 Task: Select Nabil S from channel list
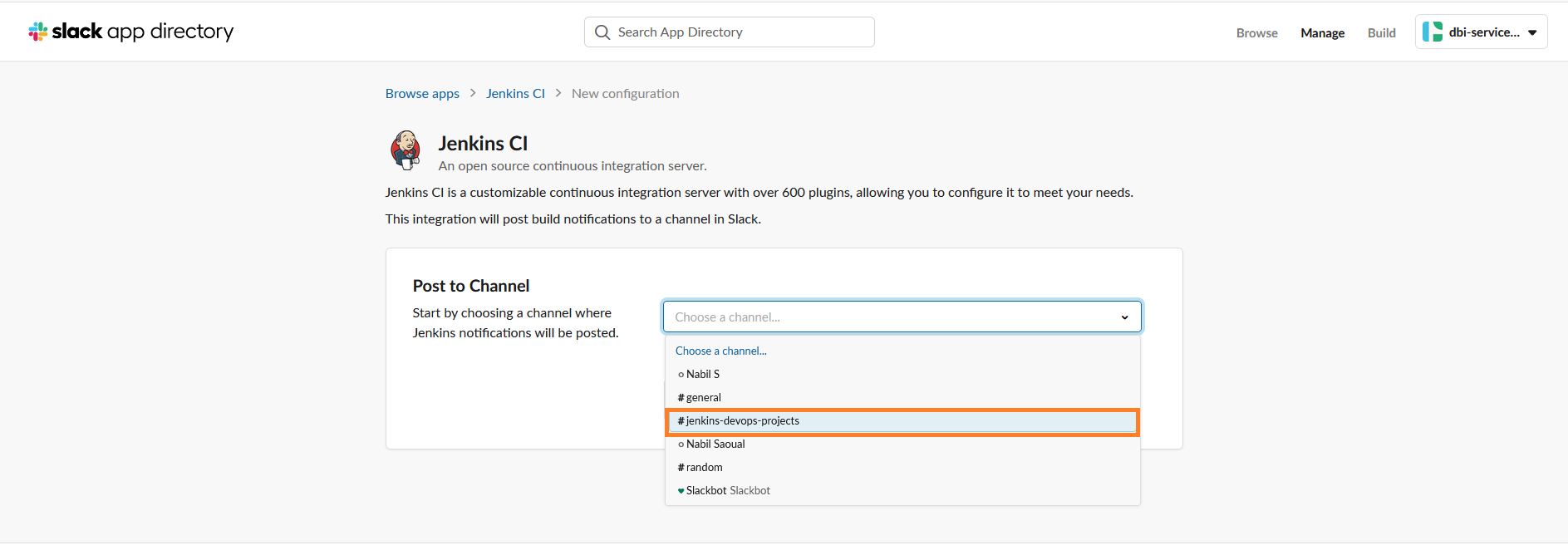[902, 375]
